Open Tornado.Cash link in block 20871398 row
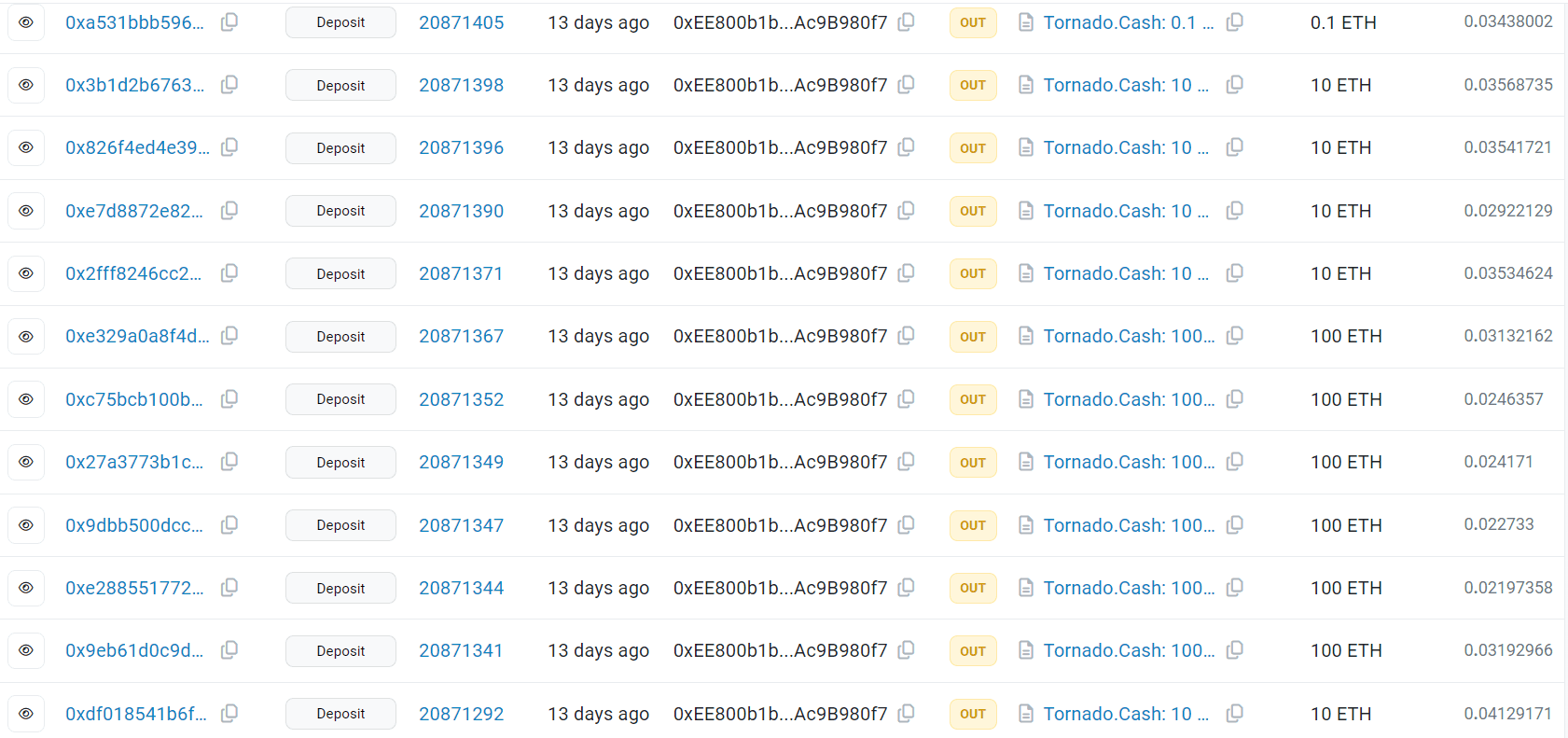This screenshot has height=738, width=1568. coord(1125,85)
